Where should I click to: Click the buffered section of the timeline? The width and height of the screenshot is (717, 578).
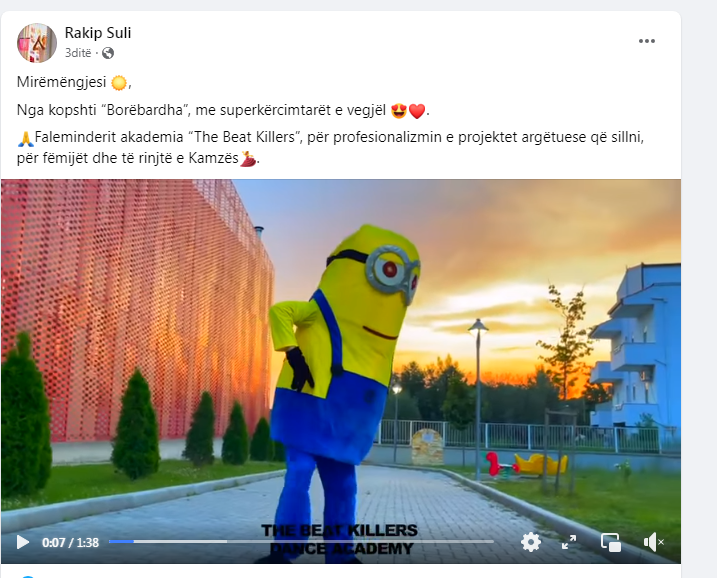pos(181,541)
